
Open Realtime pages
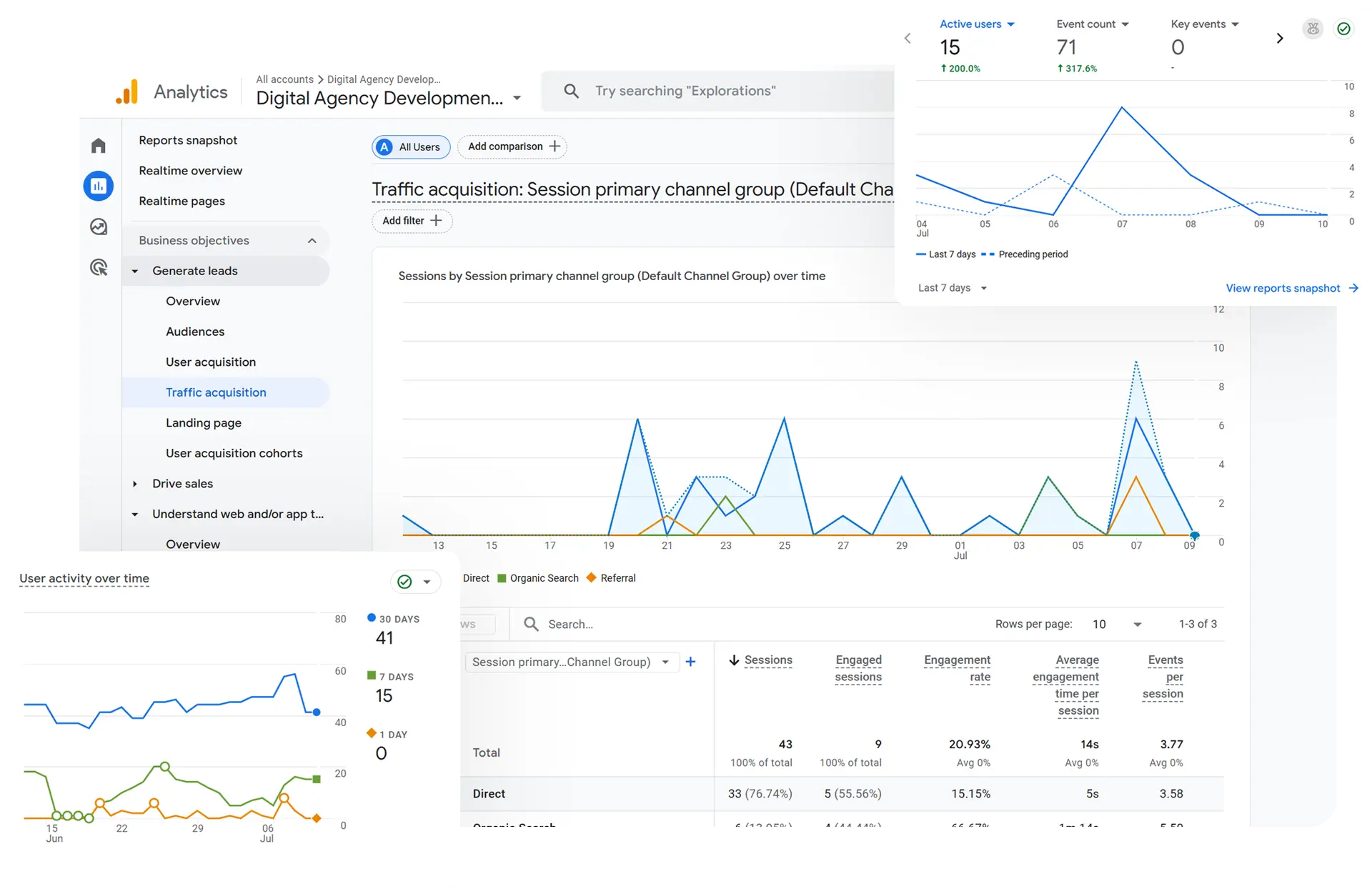pyautogui.click(x=182, y=202)
